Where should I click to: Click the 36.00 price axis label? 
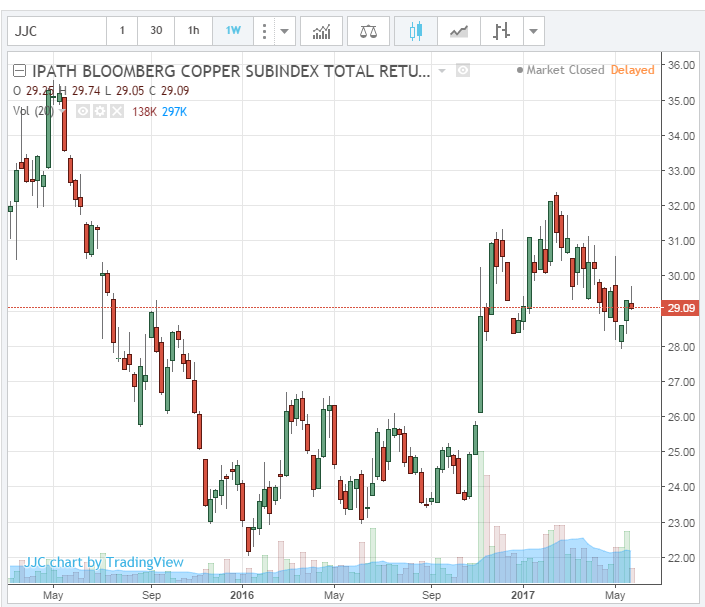pos(681,65)
